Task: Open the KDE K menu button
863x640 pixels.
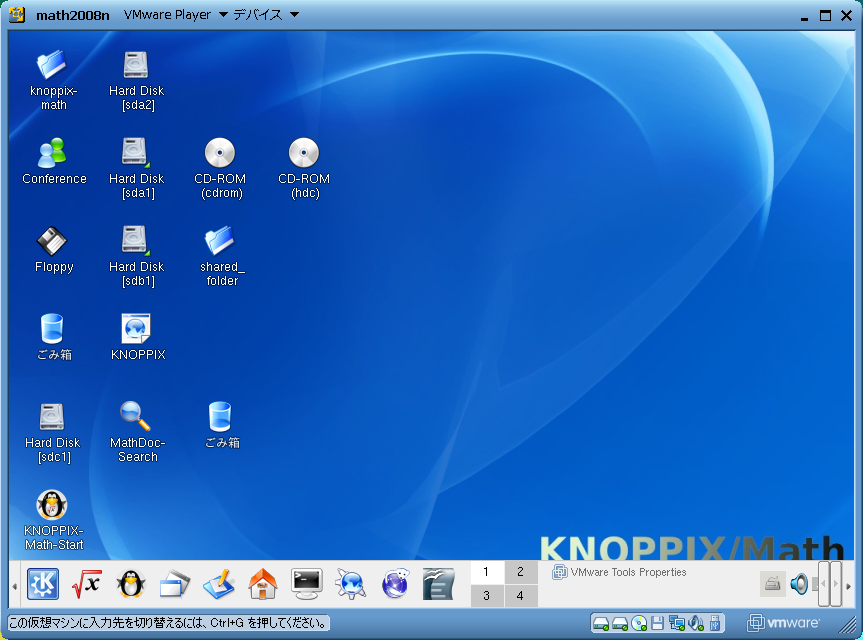Action: coord(43,584)
